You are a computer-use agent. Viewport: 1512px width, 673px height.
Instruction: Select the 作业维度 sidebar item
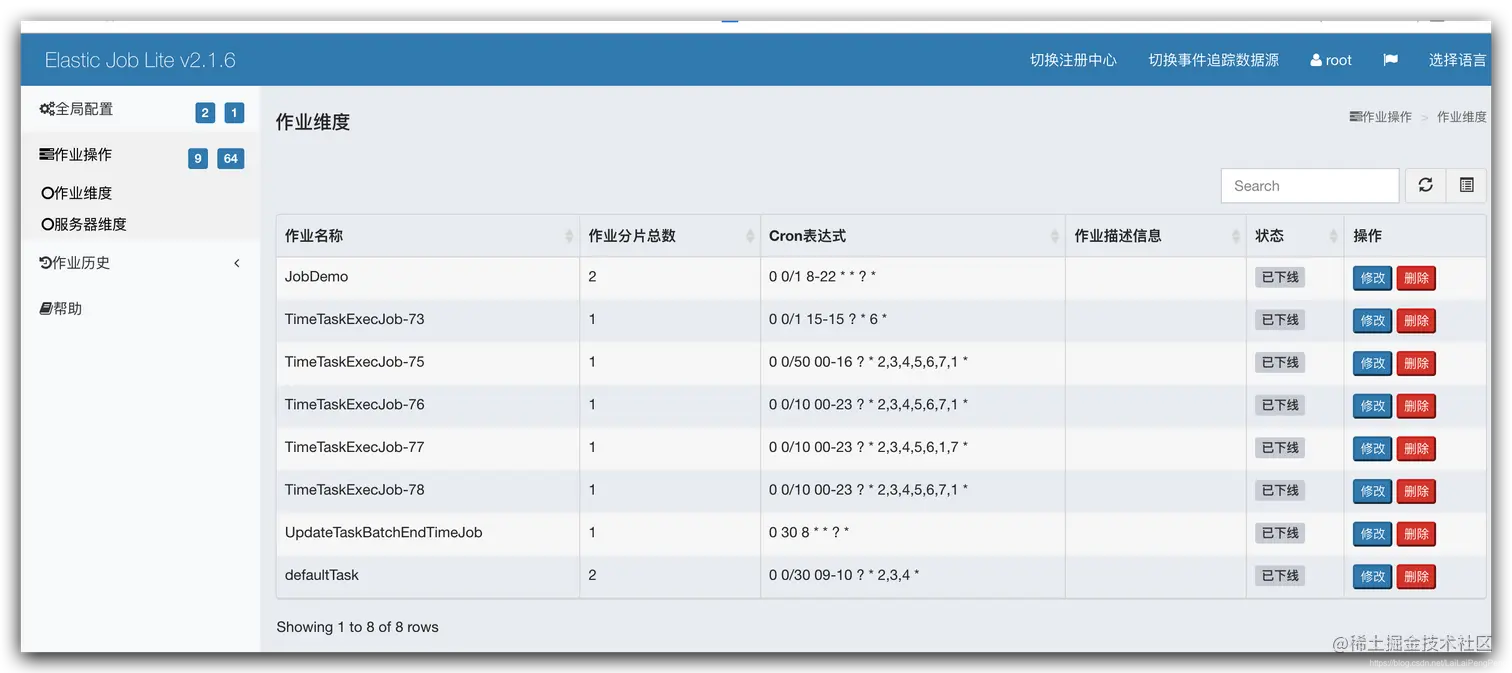tap(77, 193)
